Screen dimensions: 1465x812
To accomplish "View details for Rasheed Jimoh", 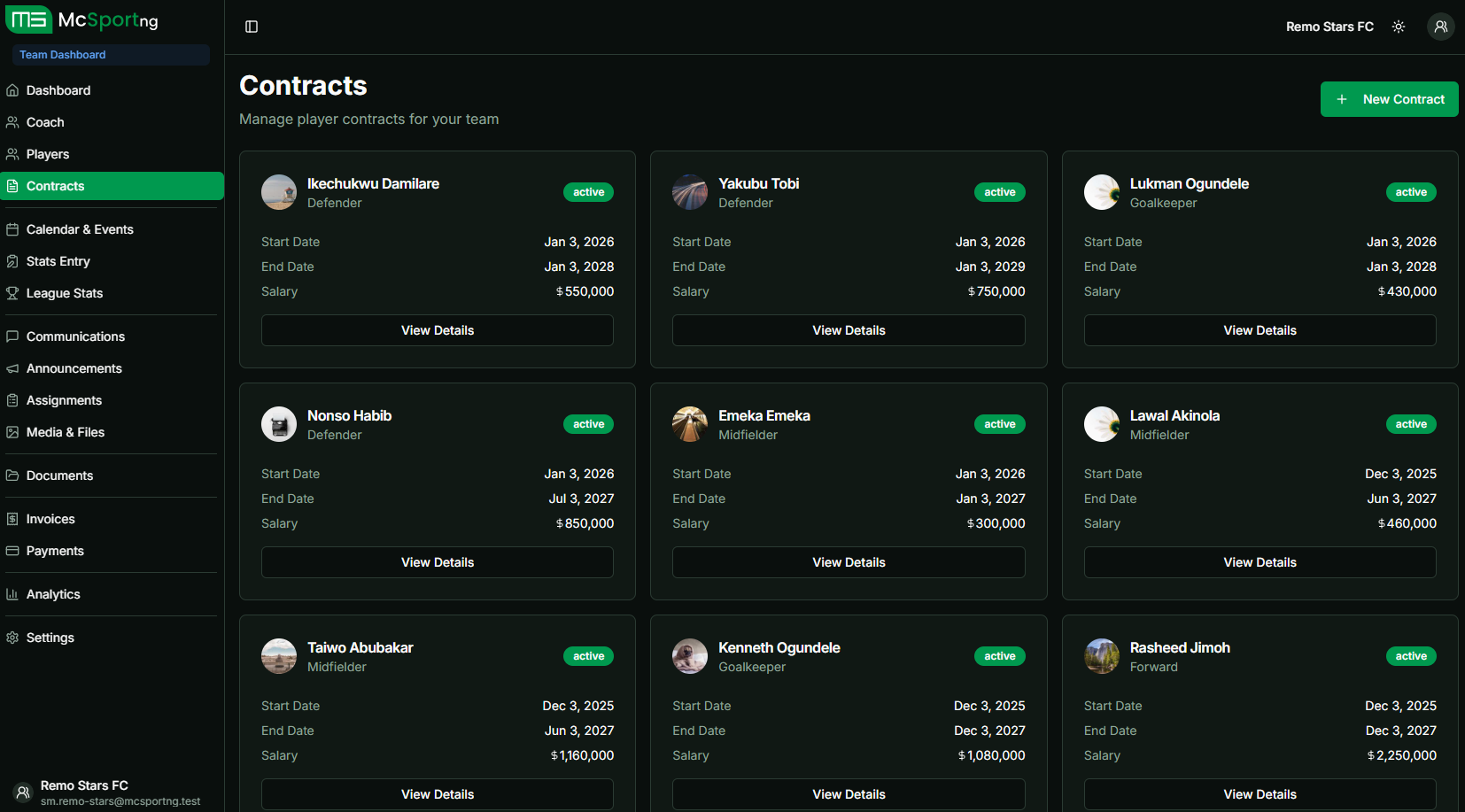I will click(1260, 793).
